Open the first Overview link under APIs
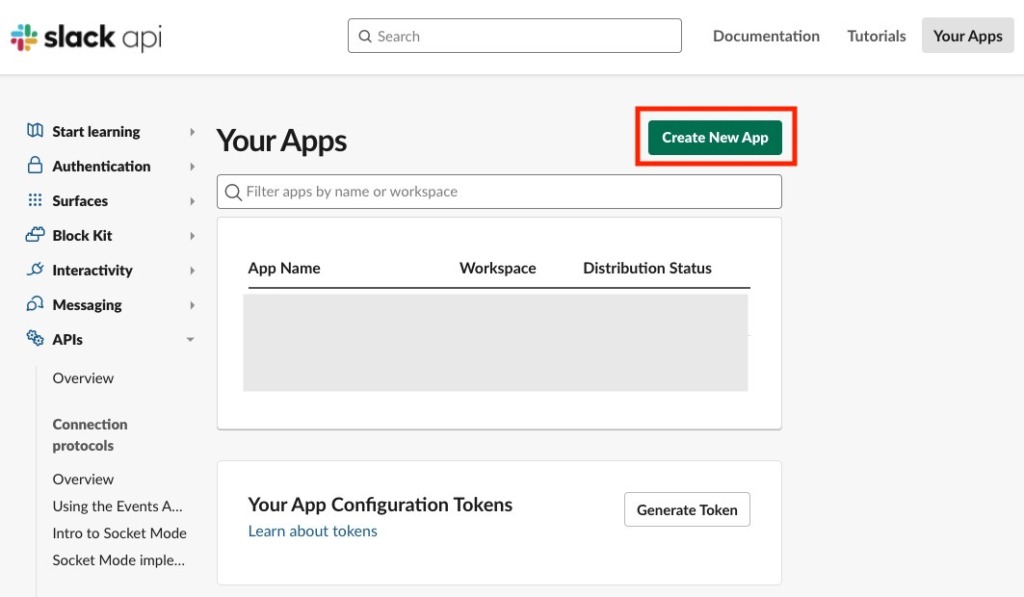This screenshot has height=597, width=1024. (x=83, y=378)
